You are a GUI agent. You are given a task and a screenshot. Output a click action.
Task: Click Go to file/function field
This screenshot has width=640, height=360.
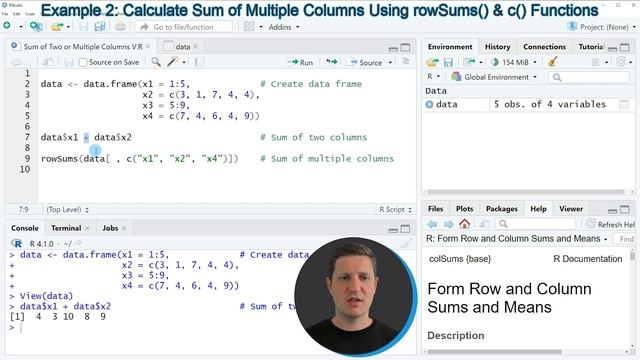[x=184, y=27]
